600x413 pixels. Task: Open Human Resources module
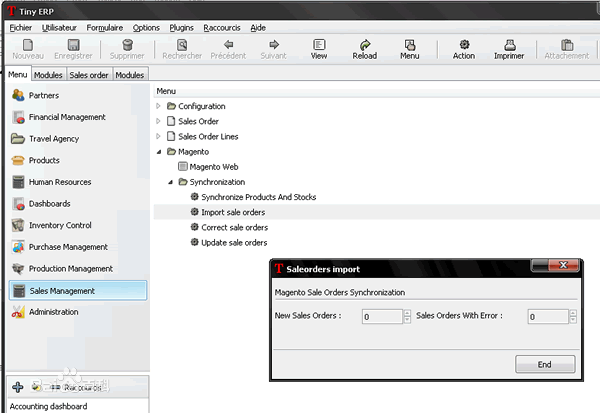(60, 182)
